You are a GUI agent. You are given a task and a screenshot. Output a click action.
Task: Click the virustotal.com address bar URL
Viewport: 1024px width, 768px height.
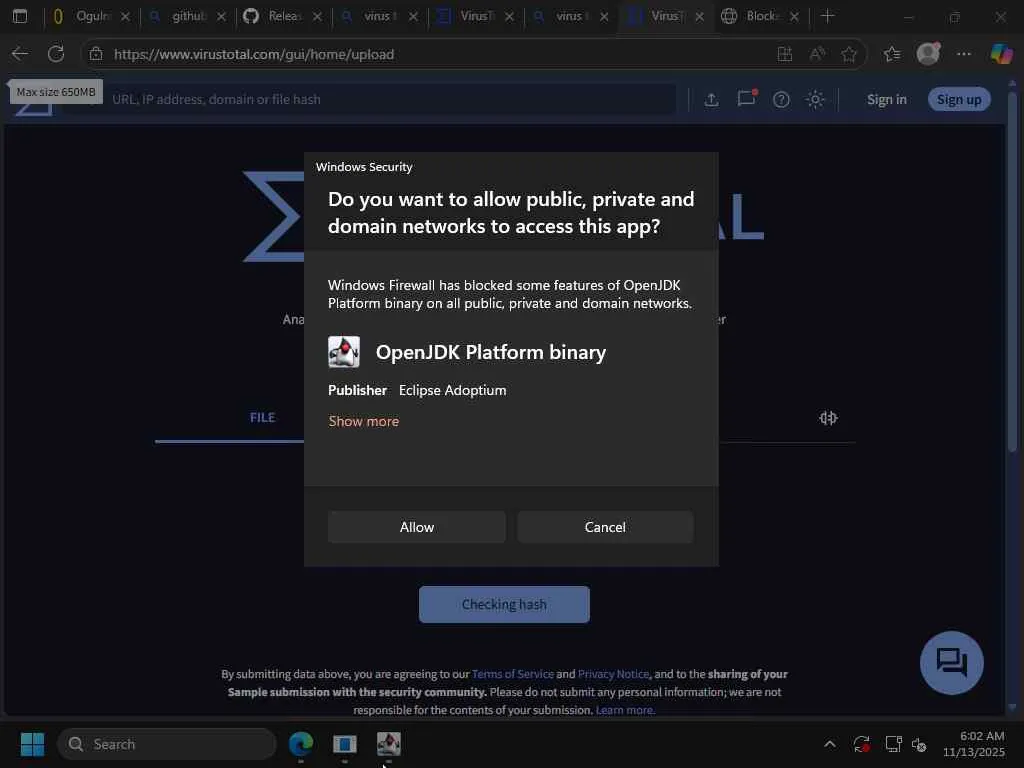(253, 54)
